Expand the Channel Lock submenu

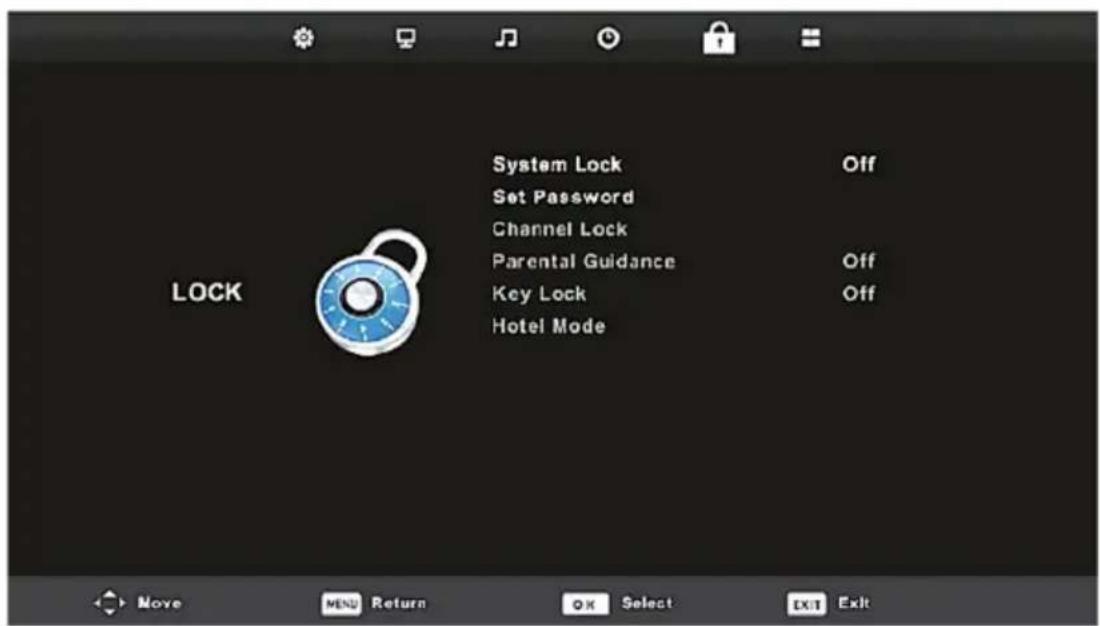[x=560, y=229]
